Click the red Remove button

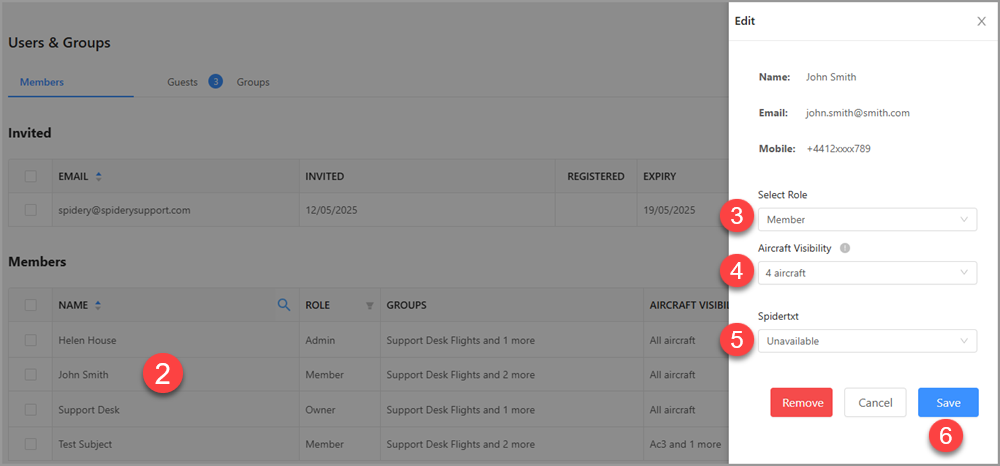coord(801,403)
